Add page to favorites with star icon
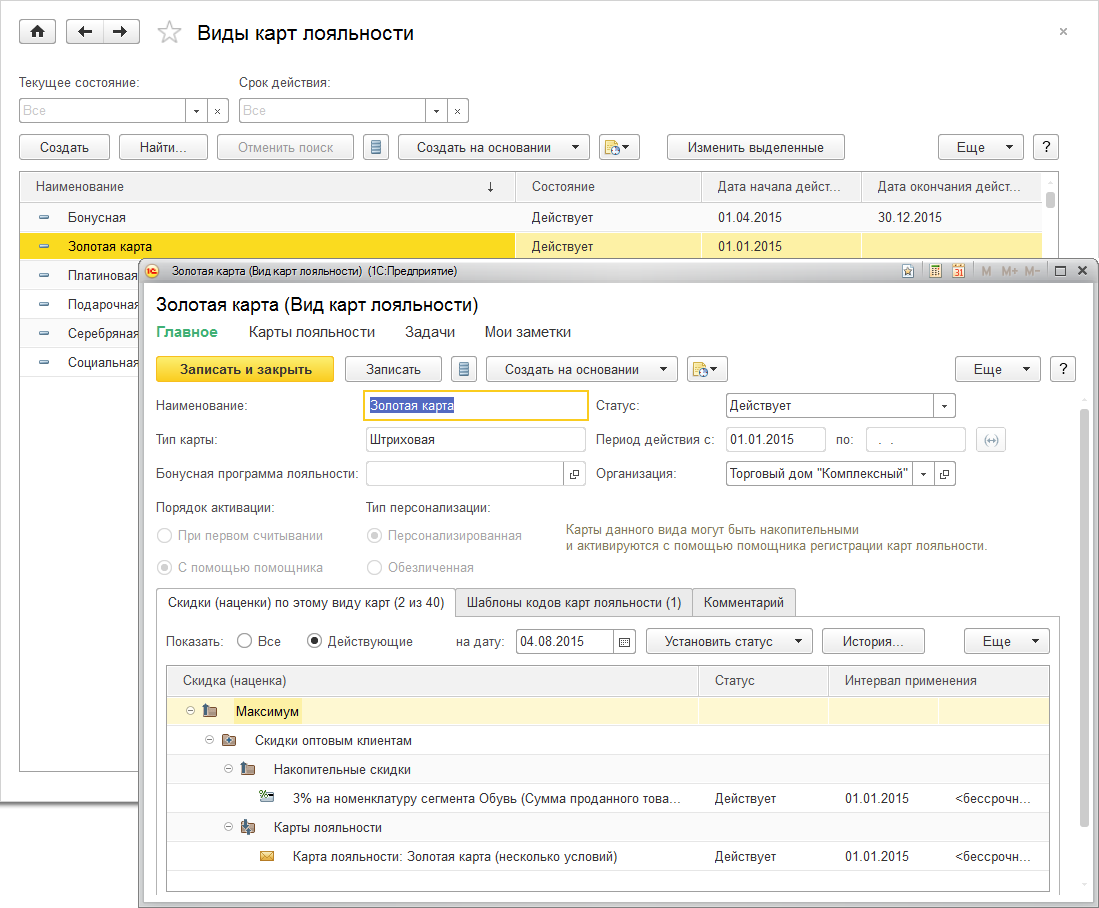This screenshot has height=908, width=1099. pos(170,33)
